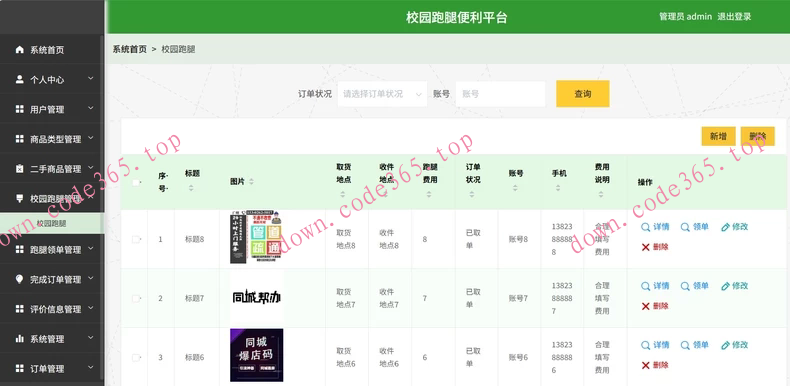Click the red X delete icon in row 标题6
This screenshot has height=386, width=790.
tap(645, 365)
